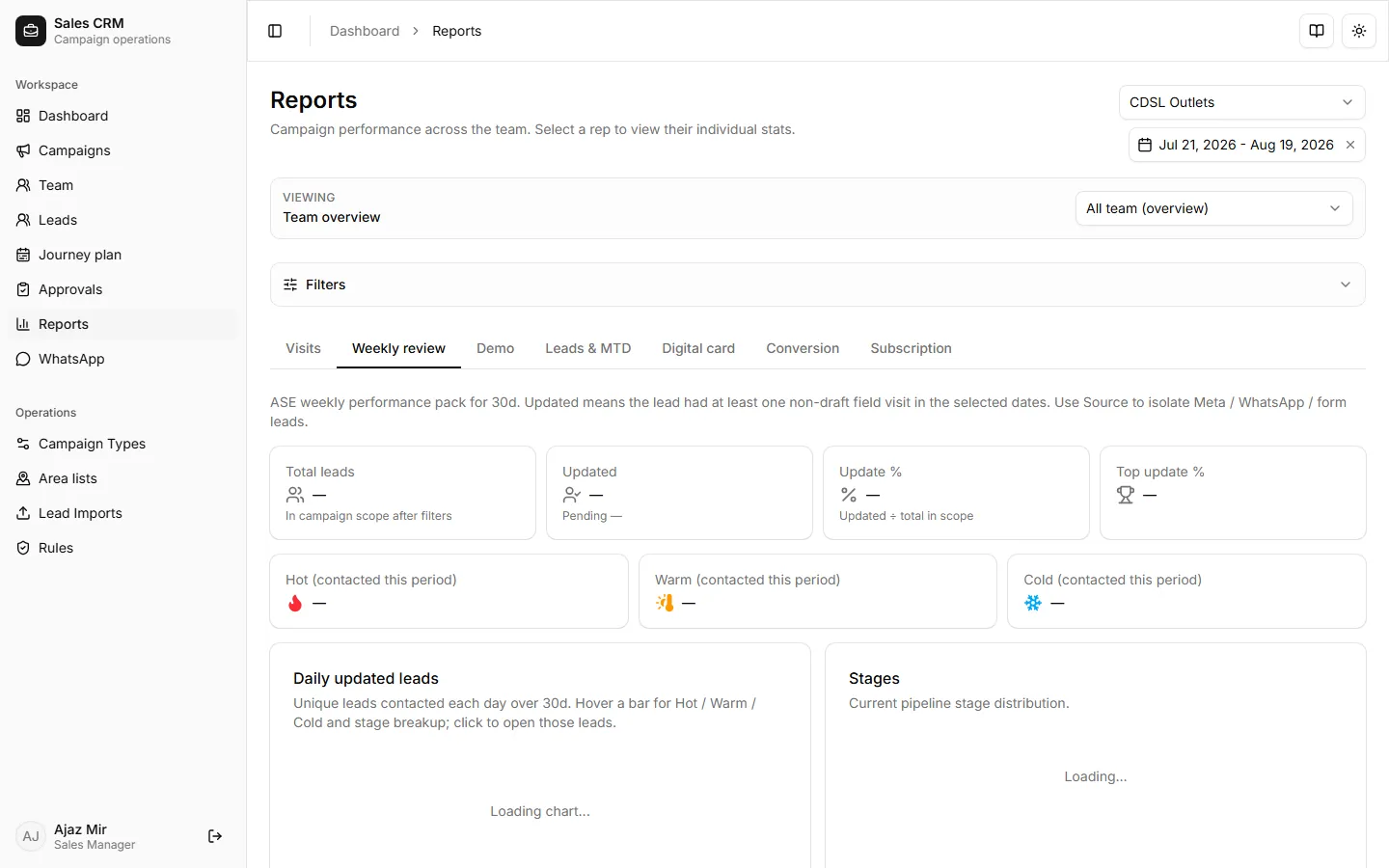Click the Sales CRM briefcase logo

[x=31, y=31]
